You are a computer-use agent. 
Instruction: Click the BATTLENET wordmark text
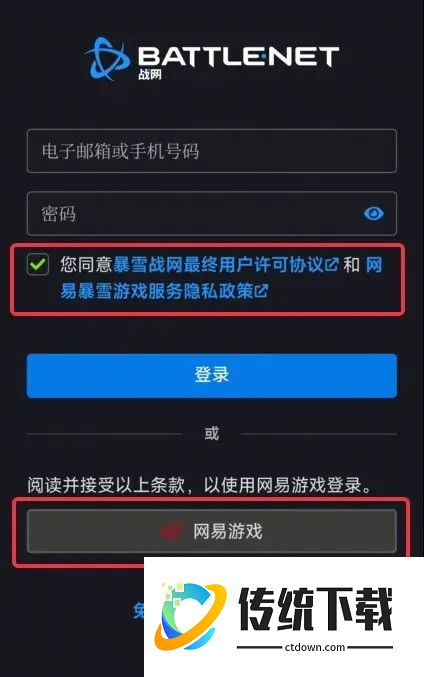[x=238, y=57]
